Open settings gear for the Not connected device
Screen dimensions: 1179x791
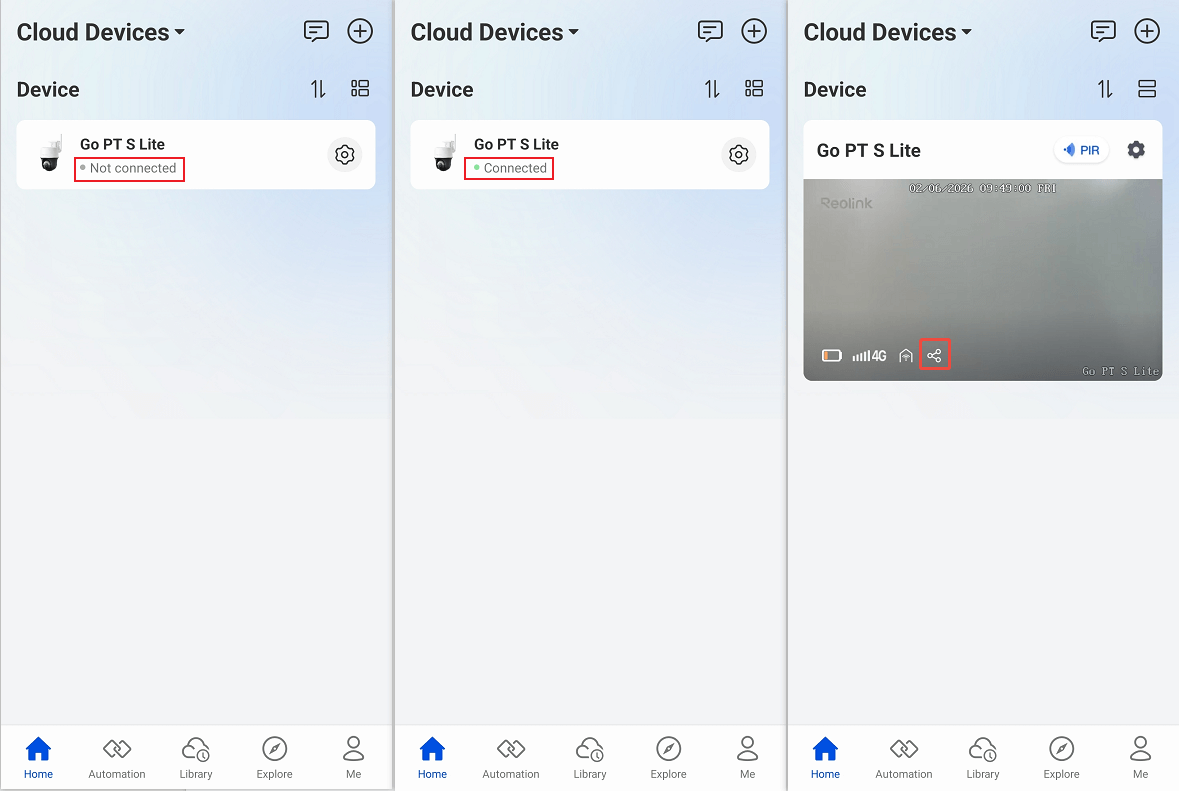[x=345, y=155]
